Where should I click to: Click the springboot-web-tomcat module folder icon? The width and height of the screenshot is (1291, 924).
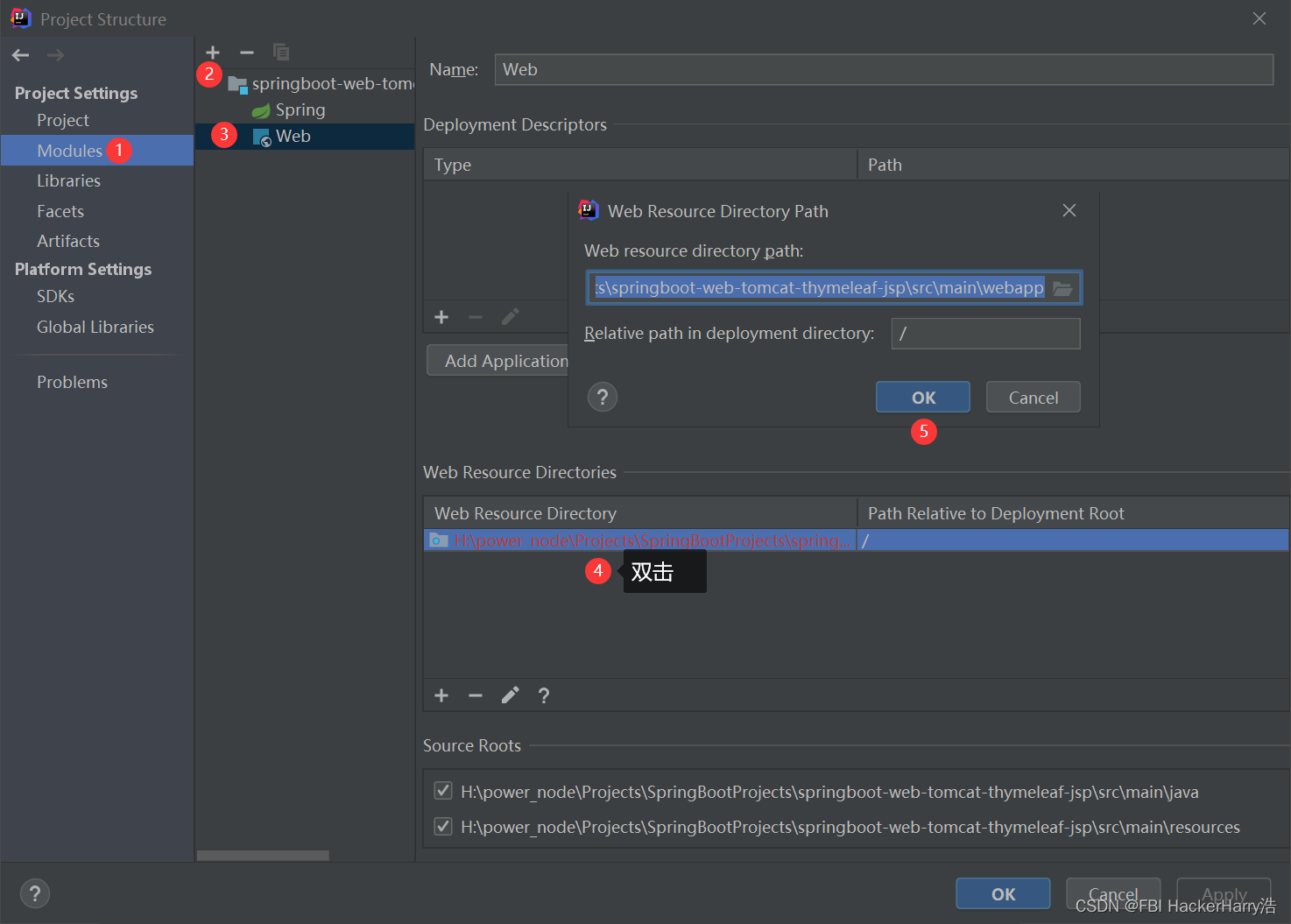coord(237,84)
